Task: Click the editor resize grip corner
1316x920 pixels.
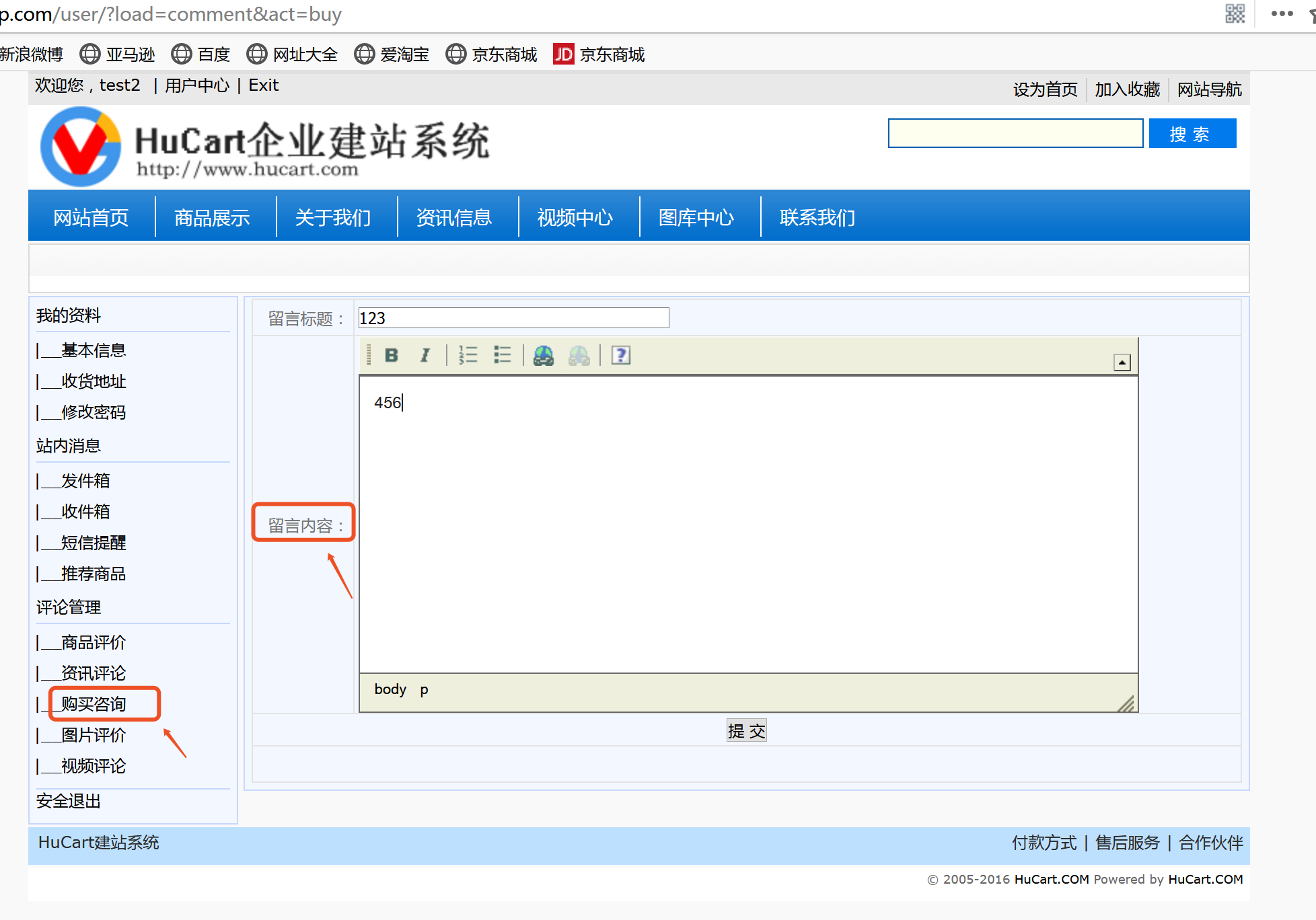Action: point(1126,703)
